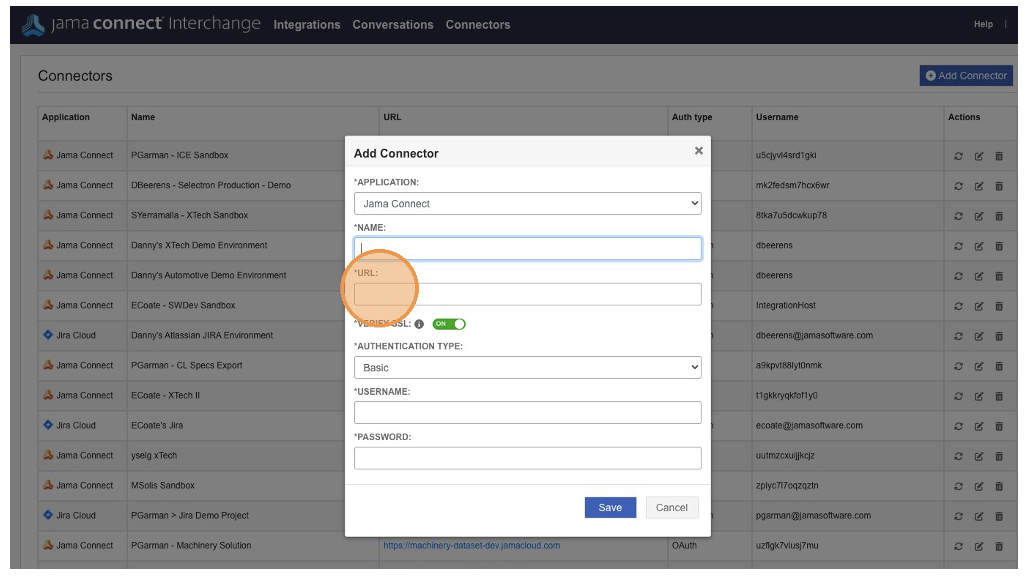Screen dimensions: 1028x580
Task: Open the machinery-dataset-dev.jamacloud.com URL link
Action: click(471, 545)
